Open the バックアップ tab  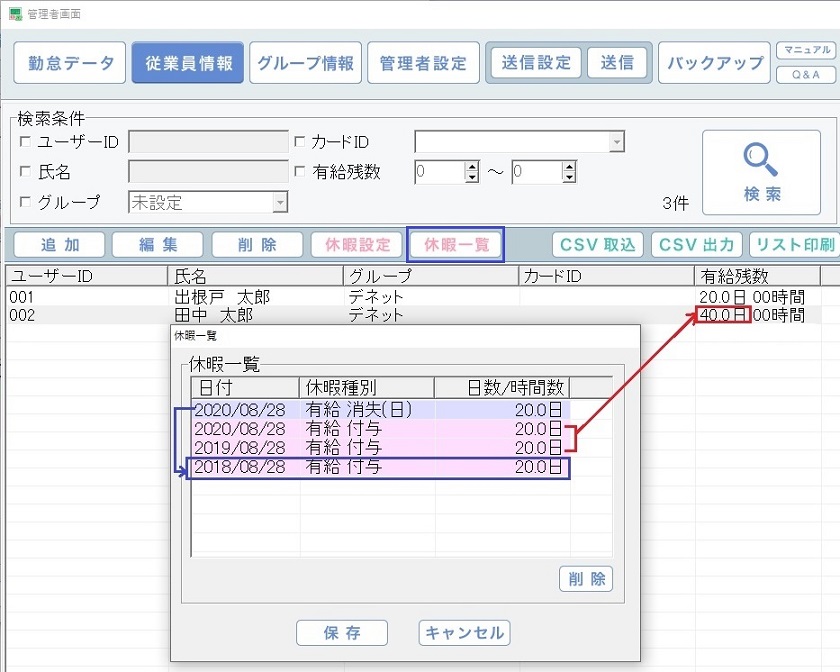pyautogui.click(x=714, y=63)
